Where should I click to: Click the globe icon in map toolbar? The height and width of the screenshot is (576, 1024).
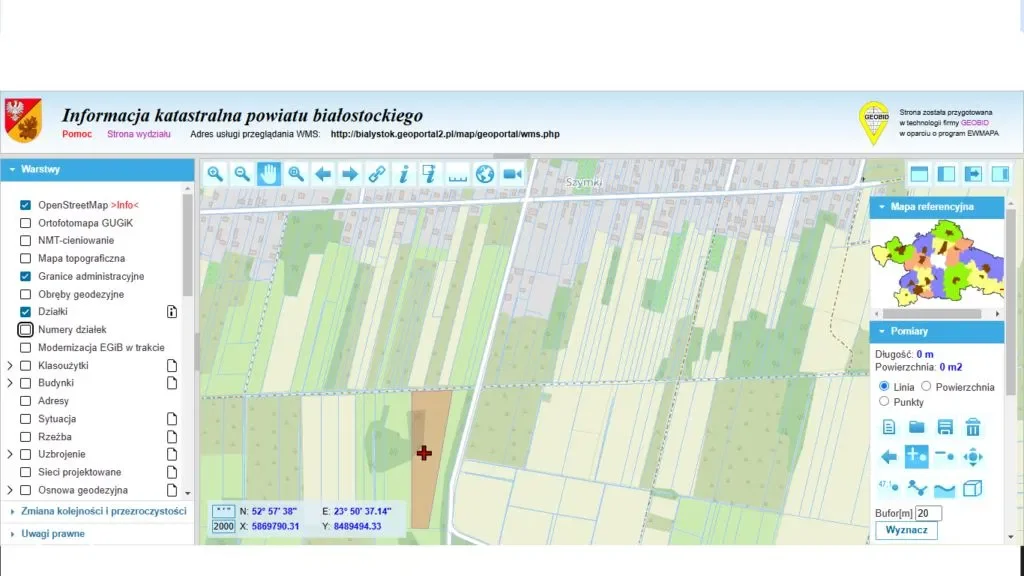[485, 174]
